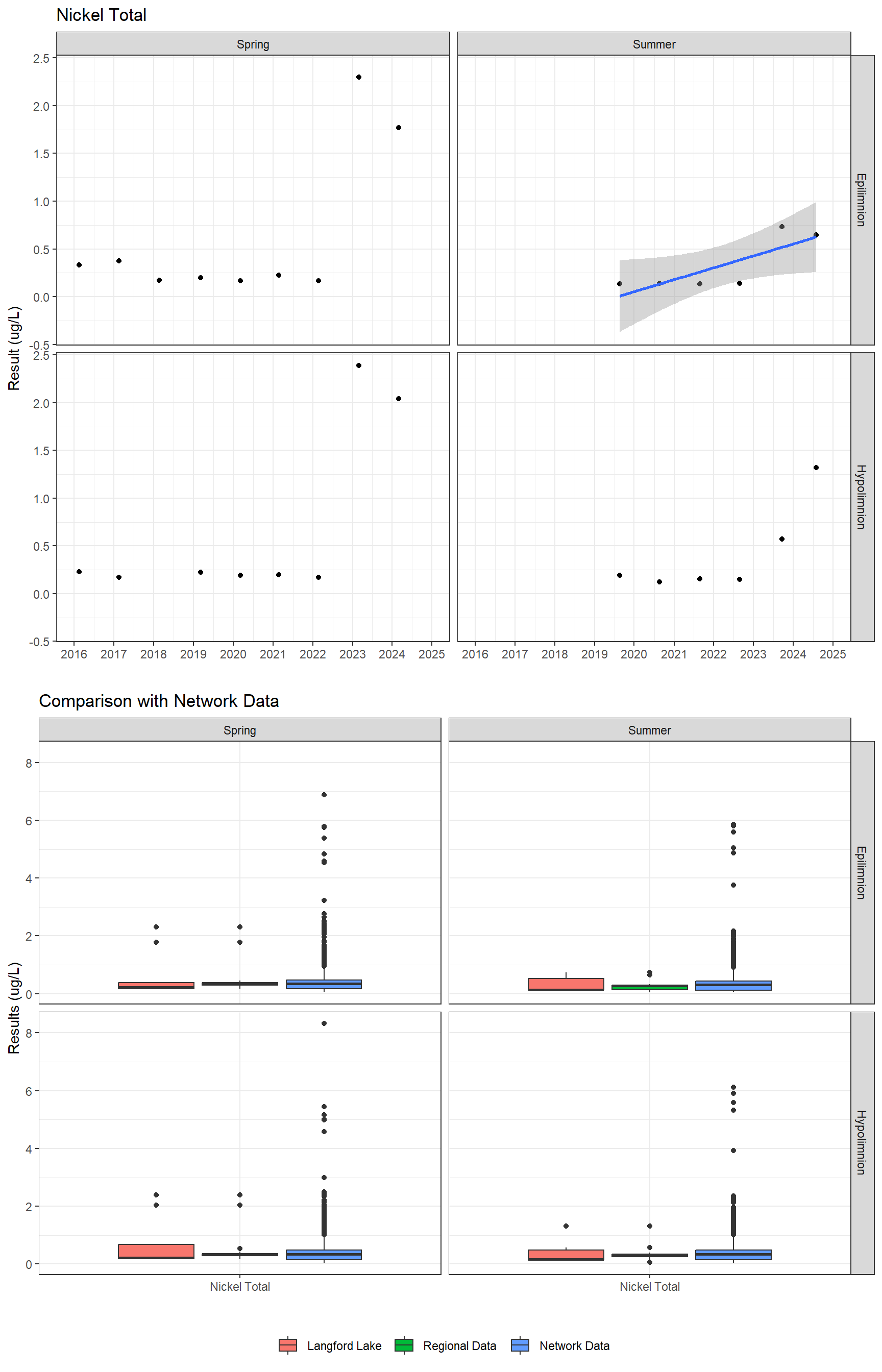Click the blue trend line in Summer Epilimnion
This screenshot has width=882, height=1372.
[x=718, y=266]
